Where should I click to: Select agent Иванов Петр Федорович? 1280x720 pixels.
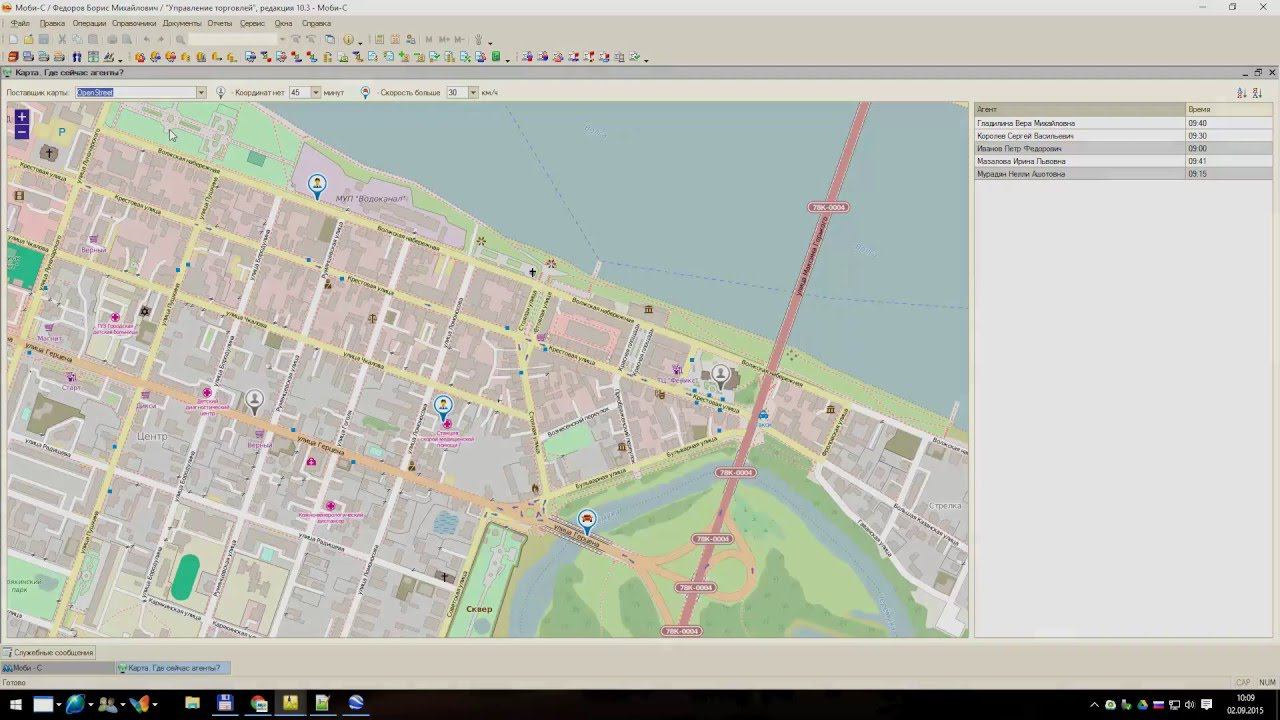1080,148
